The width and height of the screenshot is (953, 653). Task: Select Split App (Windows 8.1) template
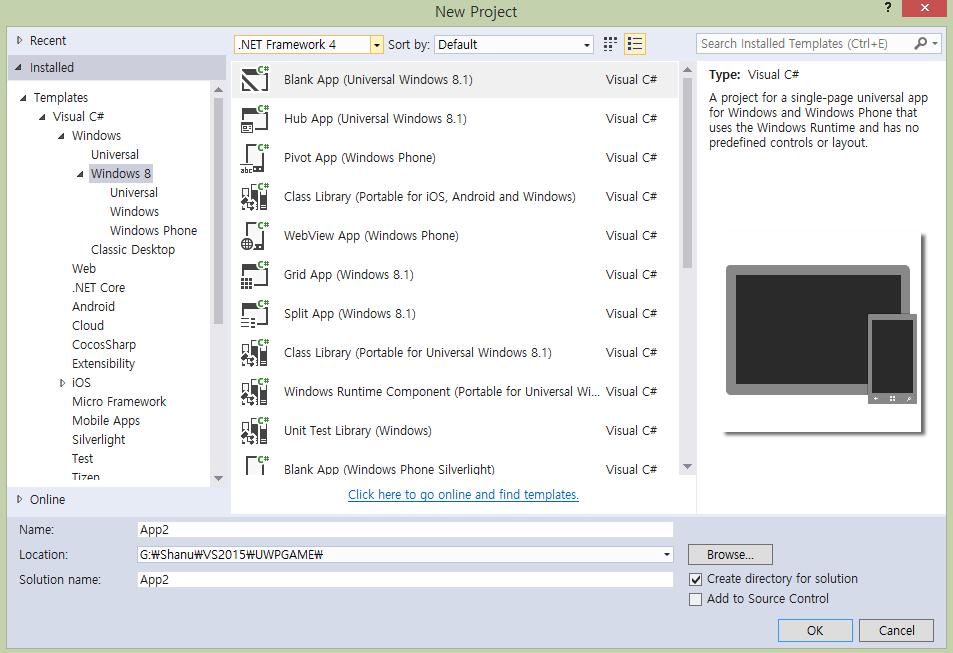pyautogui.click(x=455, y=314)
